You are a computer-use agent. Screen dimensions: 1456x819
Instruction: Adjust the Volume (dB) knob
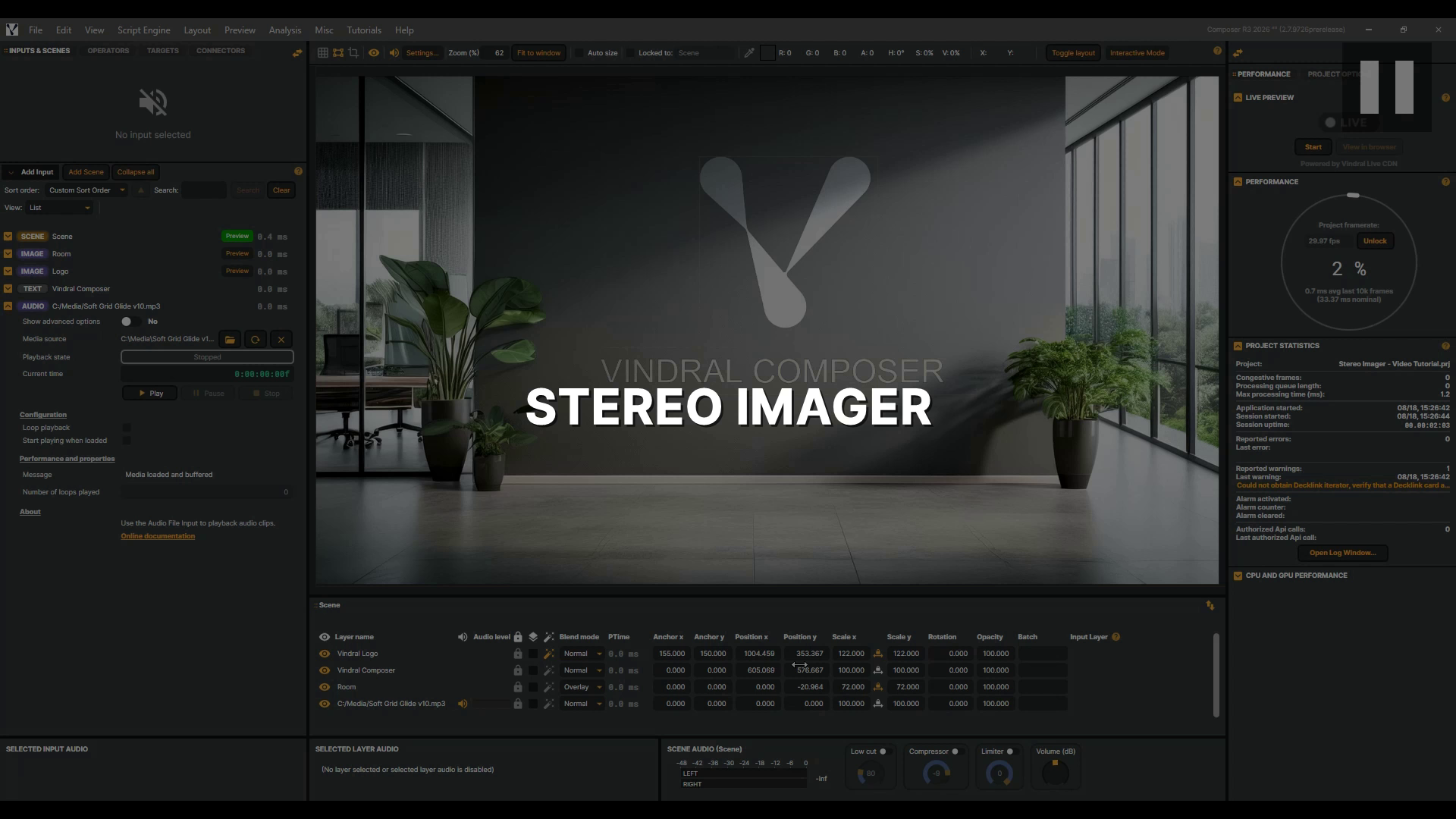[x=1055, y=773]
